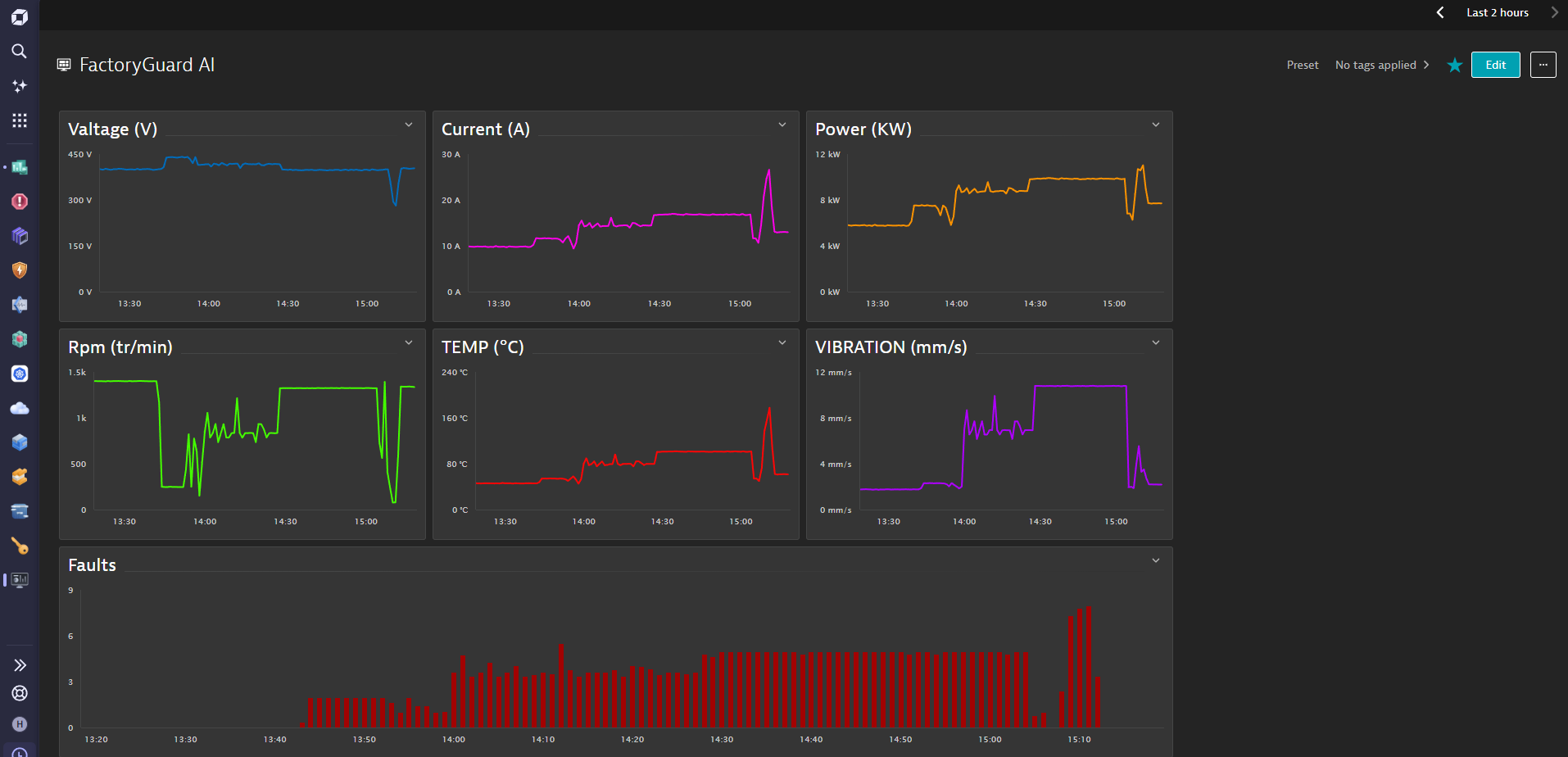Open the Clouds app icon
1568x757 pixels.
20,408
